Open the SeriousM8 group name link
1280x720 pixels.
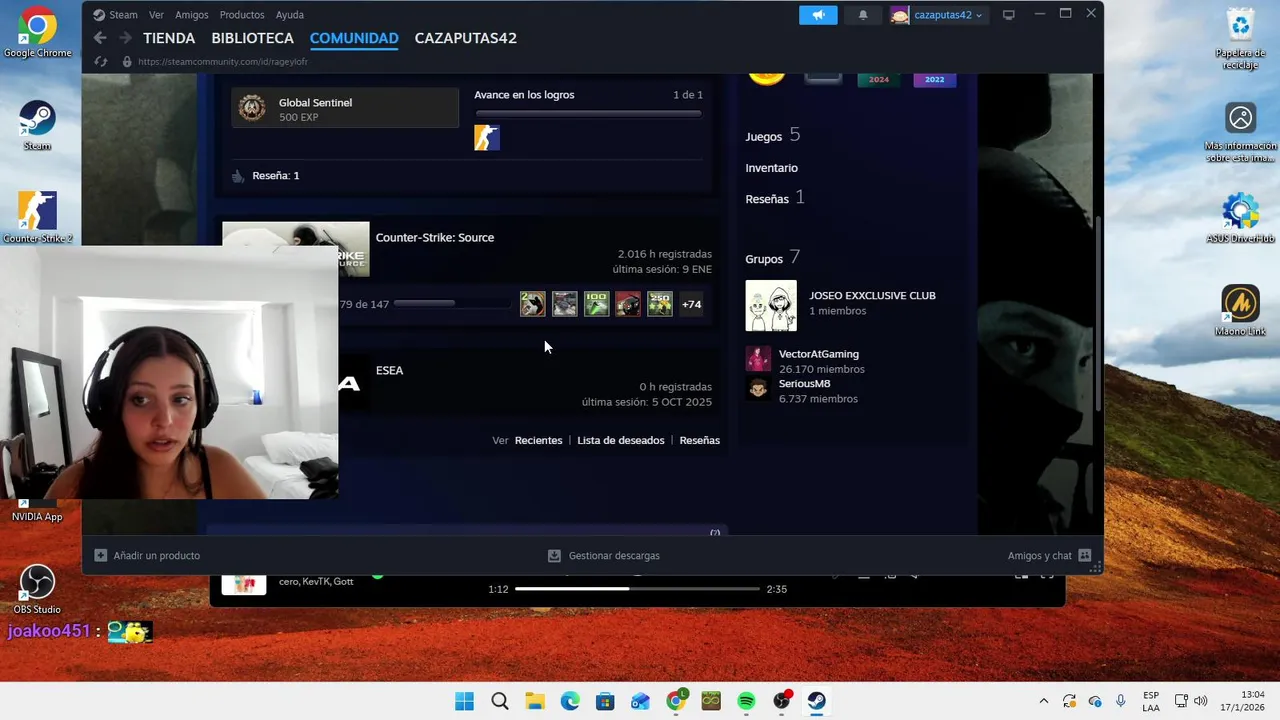coord(805,384)
